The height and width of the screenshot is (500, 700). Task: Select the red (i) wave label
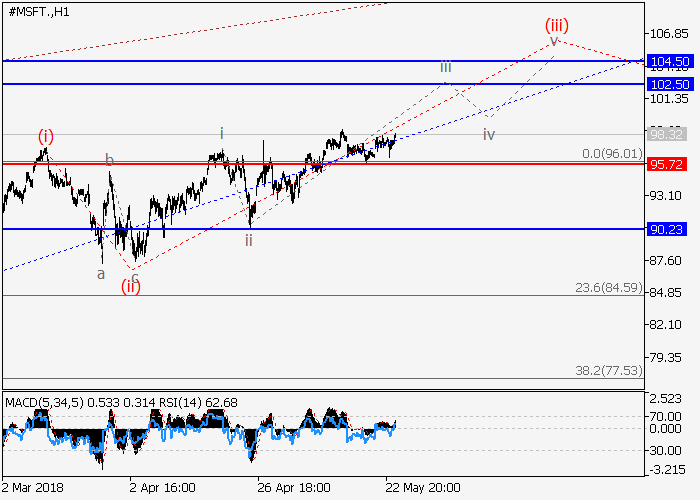[x=46, y=134]
